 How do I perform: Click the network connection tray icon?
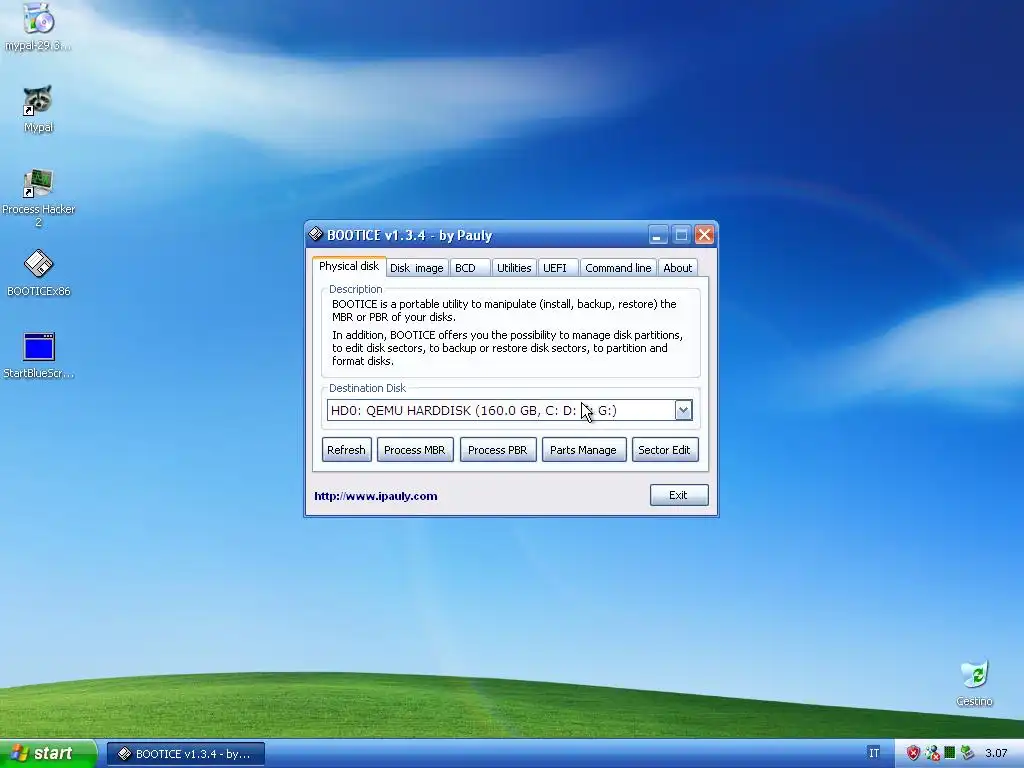[932, 753]
